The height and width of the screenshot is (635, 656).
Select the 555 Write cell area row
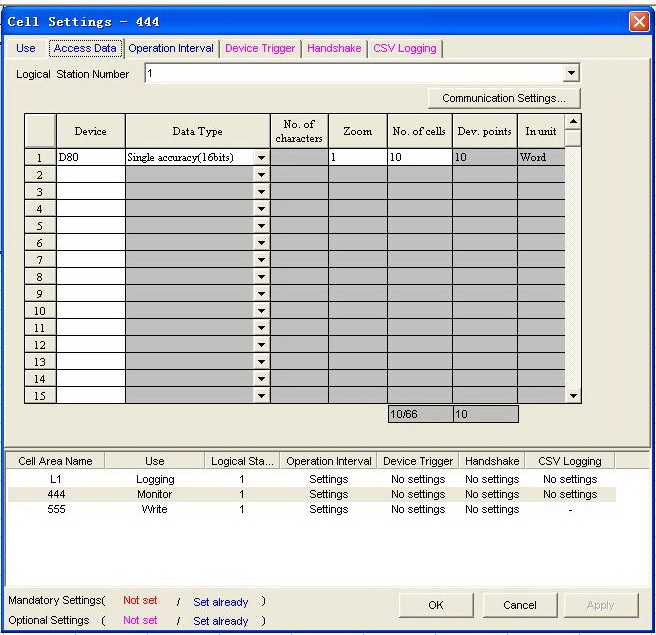click(155, 509)
